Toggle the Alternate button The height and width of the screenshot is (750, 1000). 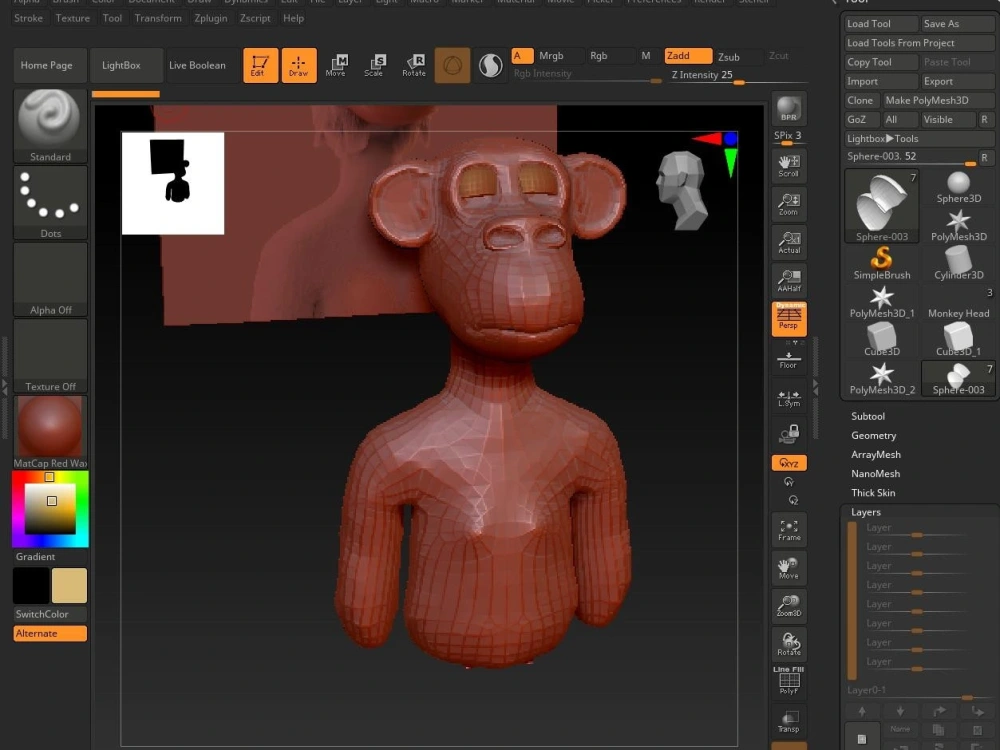pos(50,633)
